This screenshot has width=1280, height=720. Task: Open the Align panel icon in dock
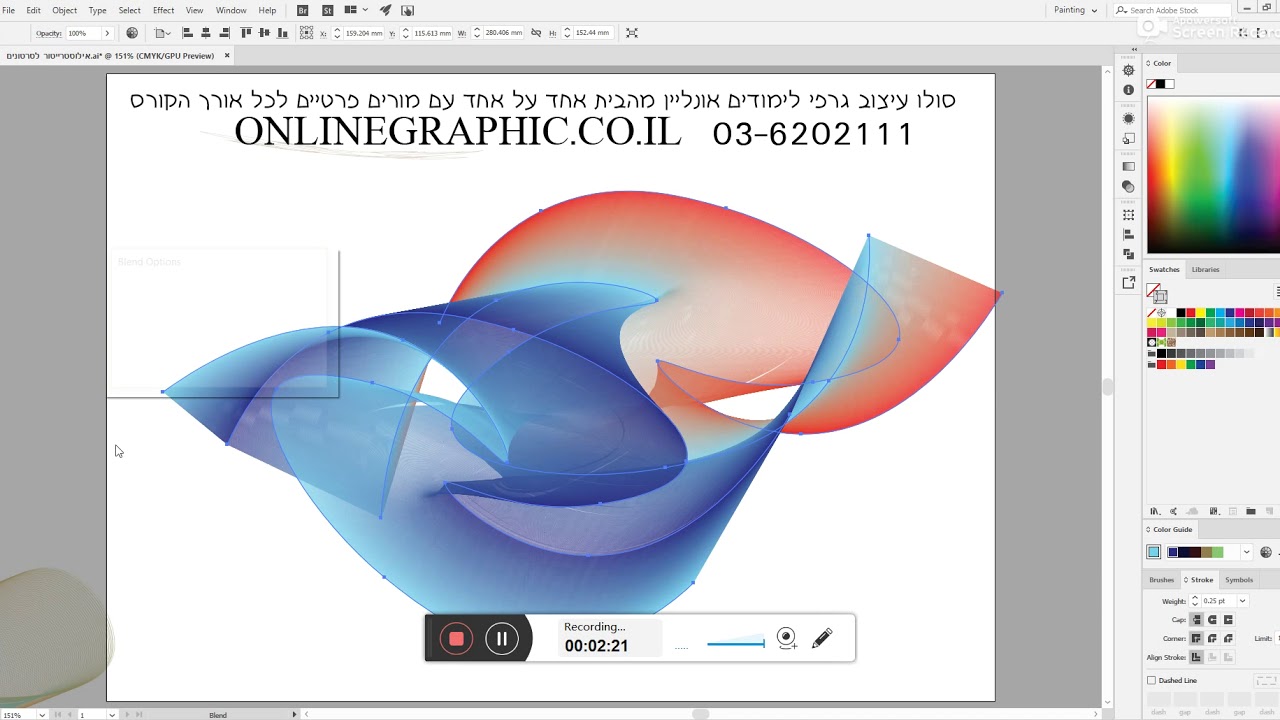[1129, 235]
